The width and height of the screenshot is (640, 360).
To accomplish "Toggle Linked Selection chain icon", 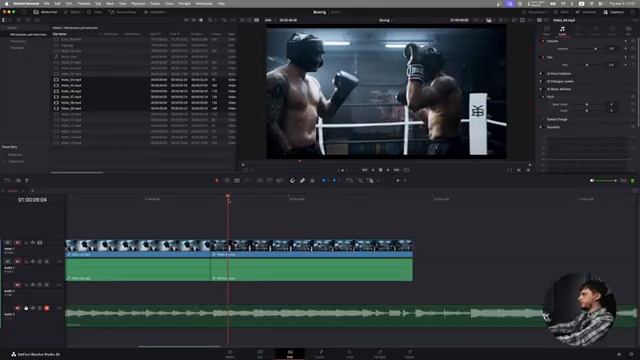I will pos(302,180).
